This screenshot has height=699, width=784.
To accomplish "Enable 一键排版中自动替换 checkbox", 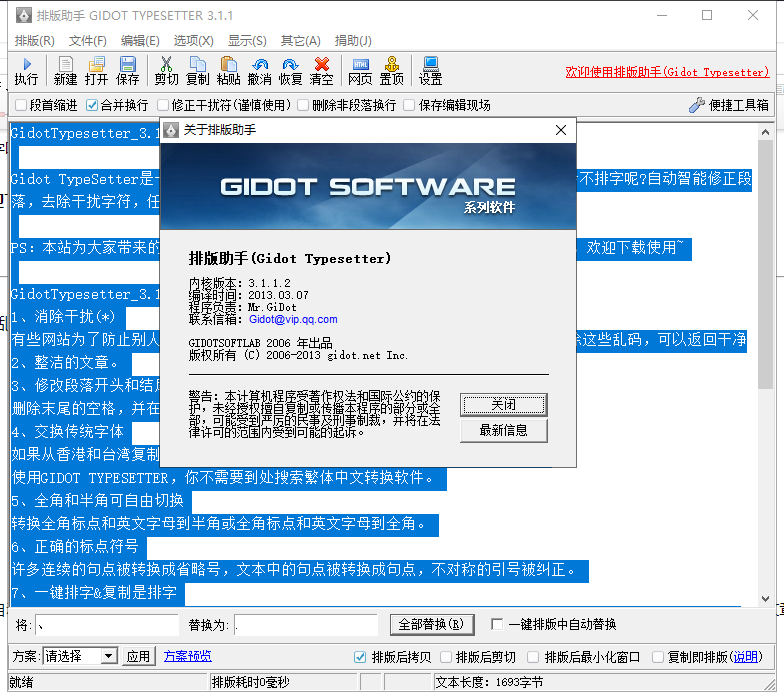I will point(497,624).
